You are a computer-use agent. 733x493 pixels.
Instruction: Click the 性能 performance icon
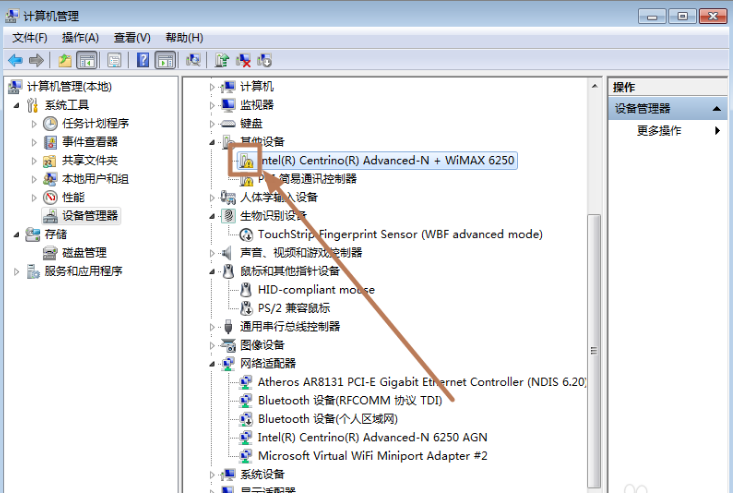point(50,197)
